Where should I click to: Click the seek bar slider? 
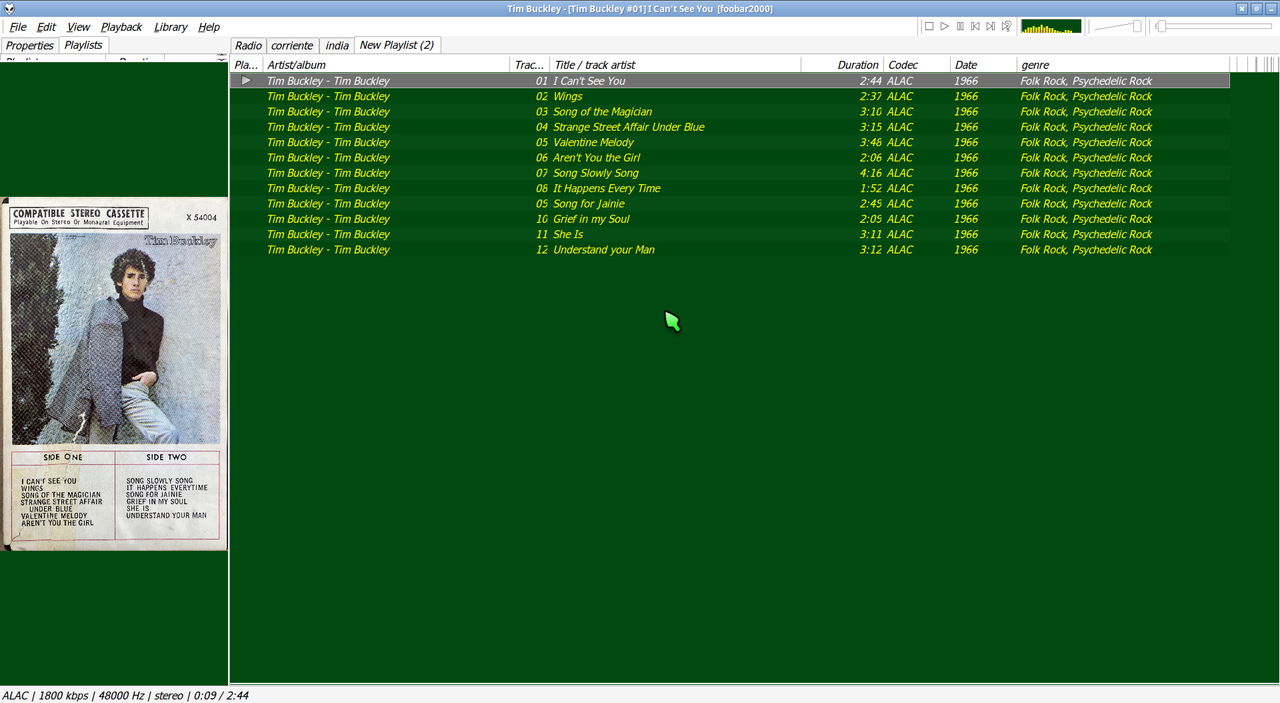[x=1214, y=27]
